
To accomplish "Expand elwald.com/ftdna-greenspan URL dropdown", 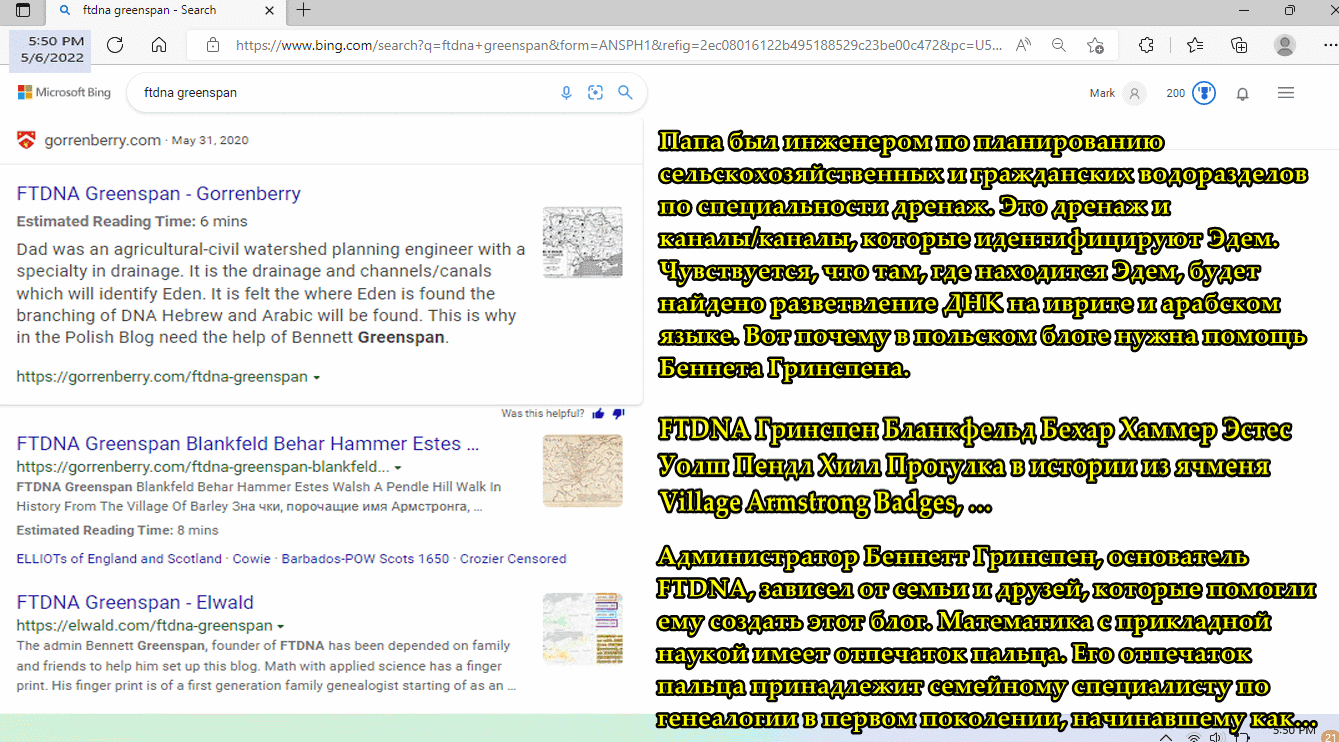I will [x=281, y=627].
